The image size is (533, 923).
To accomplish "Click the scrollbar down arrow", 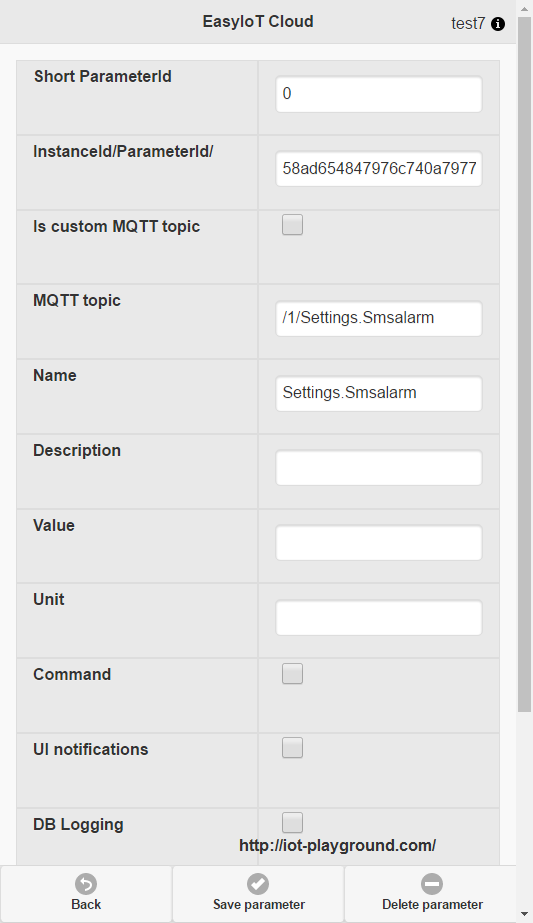I will 525,915.
